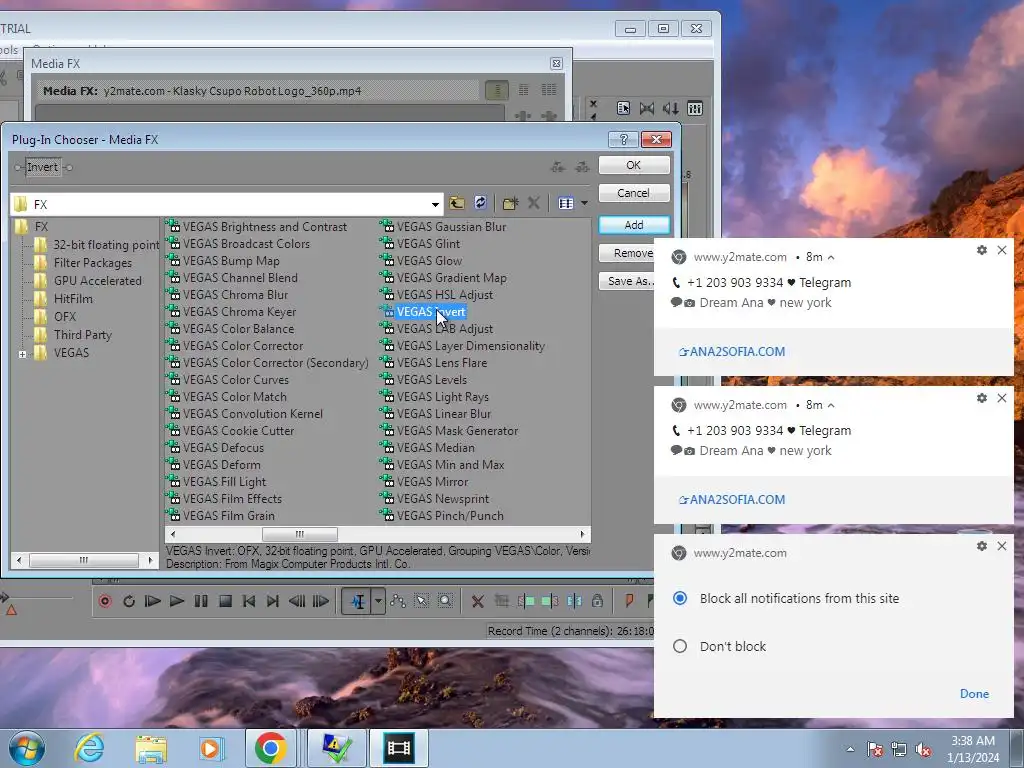1024x768 pixels.
Task: Click the Remove button
Action: point(626,253)
